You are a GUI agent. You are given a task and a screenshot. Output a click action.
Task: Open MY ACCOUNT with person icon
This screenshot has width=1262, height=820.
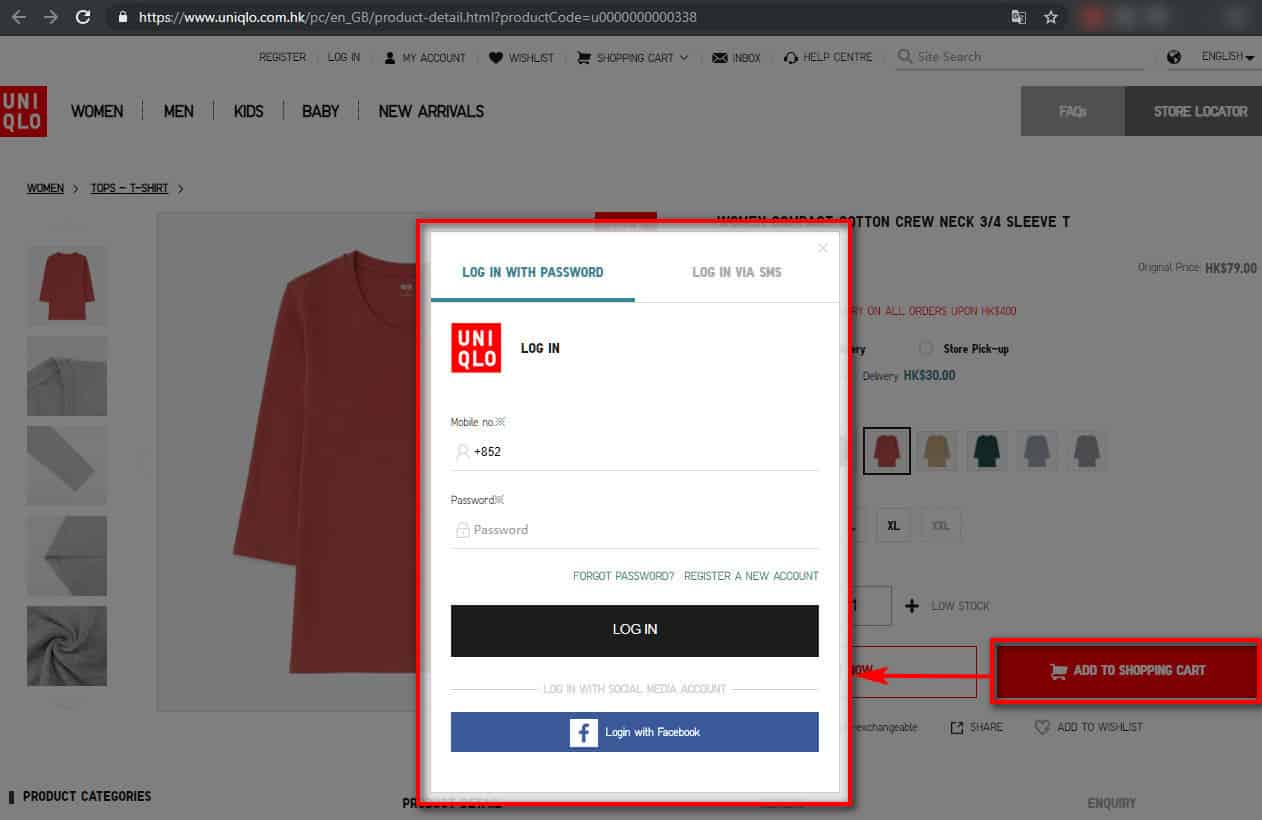point(425,58)
